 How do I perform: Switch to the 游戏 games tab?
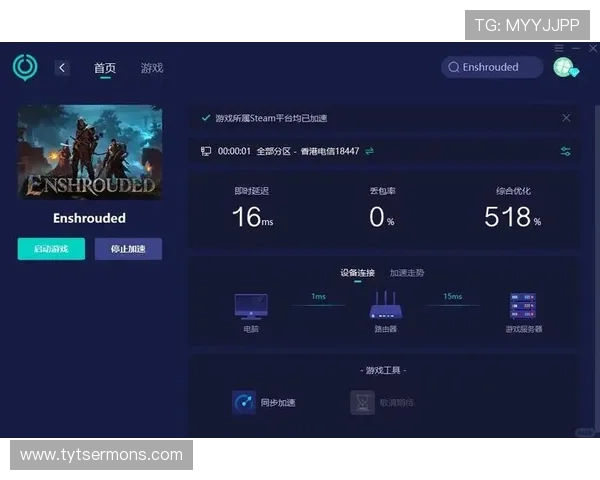pos(152,68)
